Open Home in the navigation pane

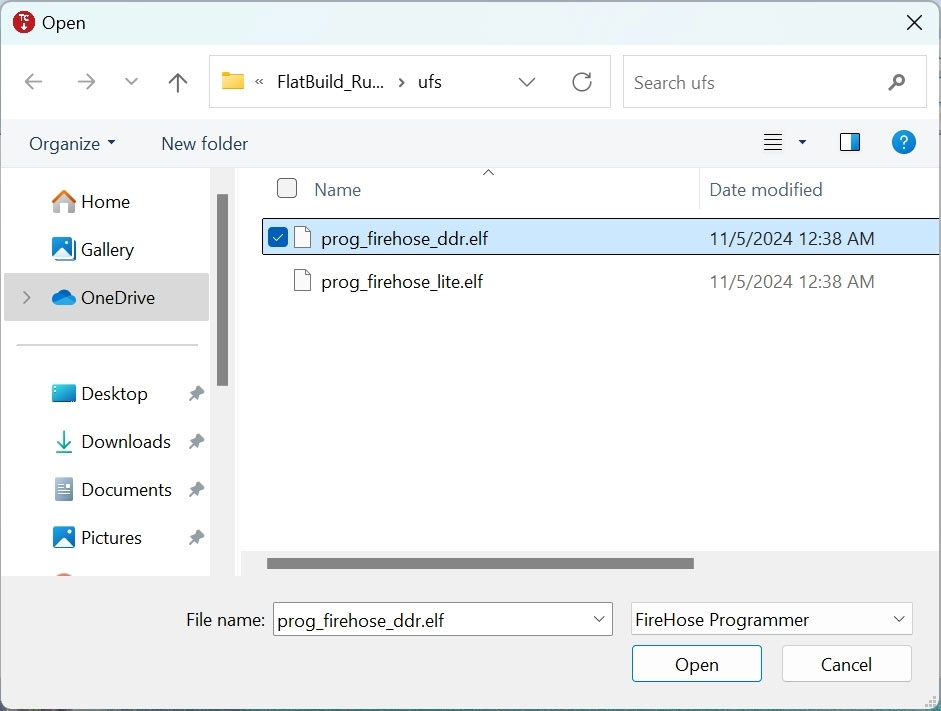pyautogui.click(x=106, y=202)
